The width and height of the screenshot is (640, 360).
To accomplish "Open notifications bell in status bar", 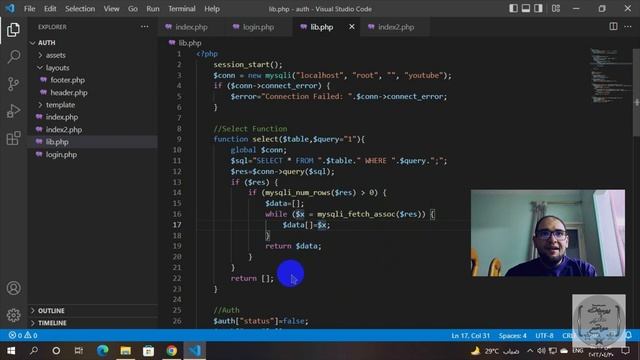I will [x=629, y=336].
